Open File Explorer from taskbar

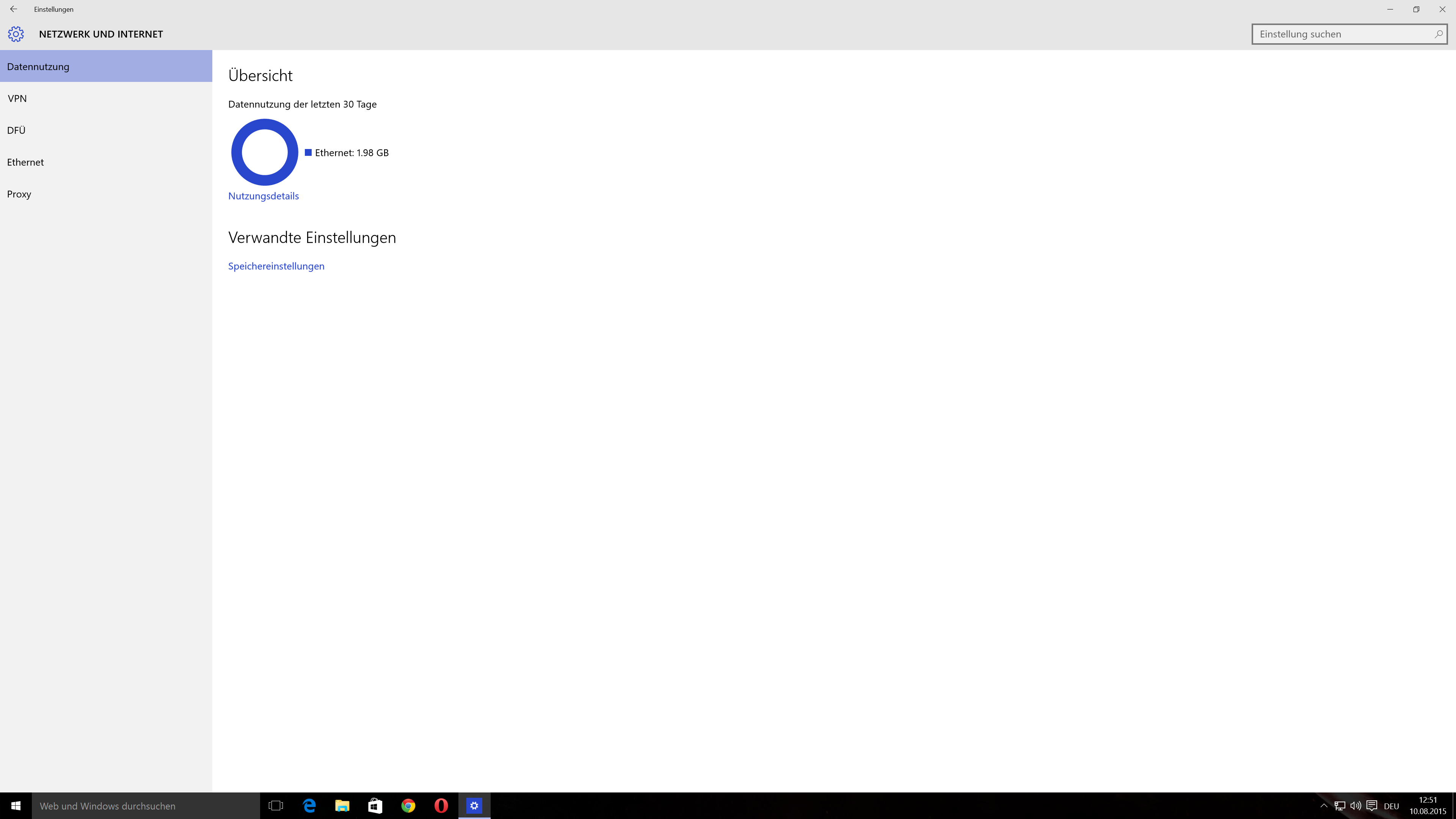[x=342, y=805]
